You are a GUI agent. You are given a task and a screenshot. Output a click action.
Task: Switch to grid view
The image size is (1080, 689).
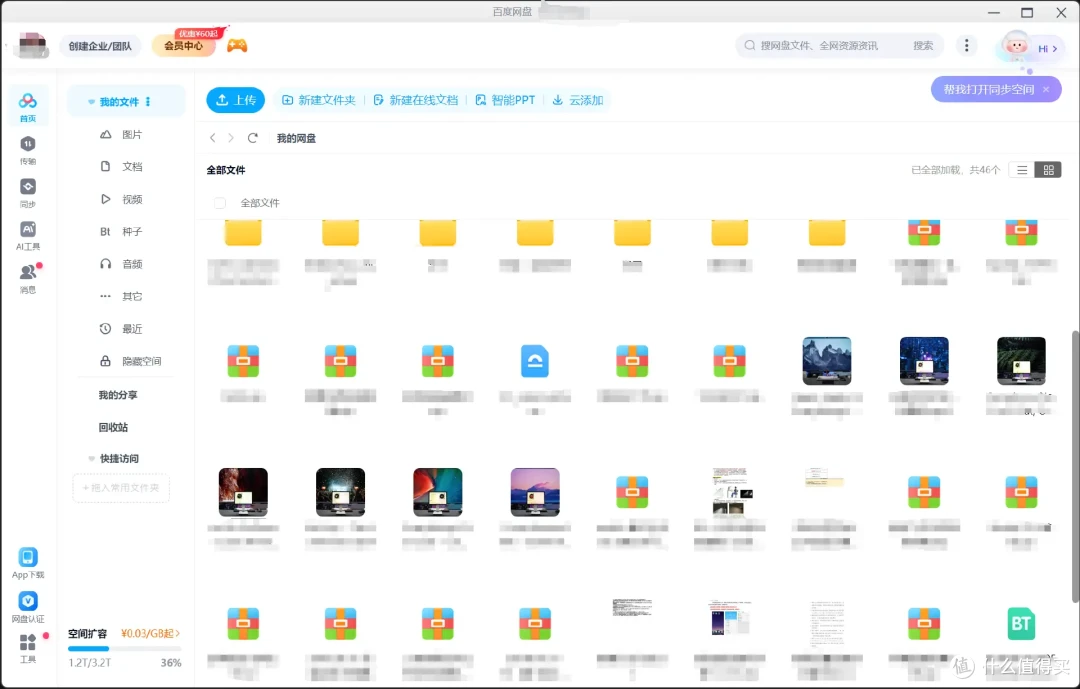1048,169
